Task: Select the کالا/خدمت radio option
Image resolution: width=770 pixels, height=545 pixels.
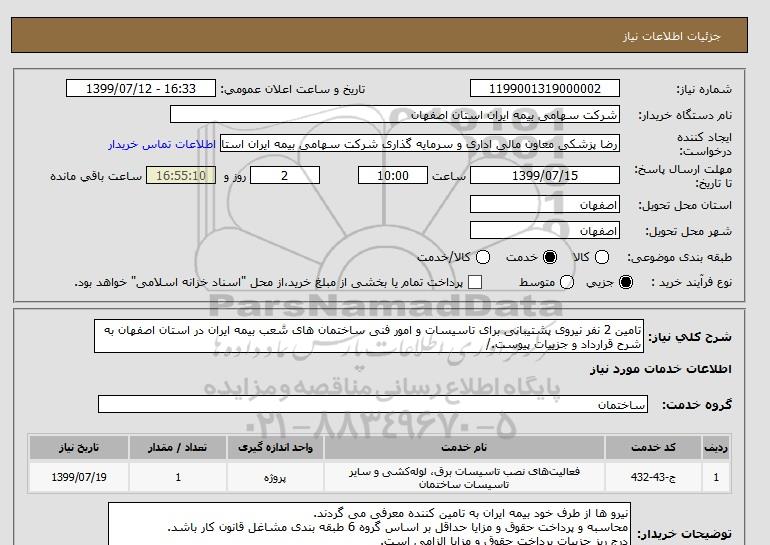Action: (x=483, y=257)
